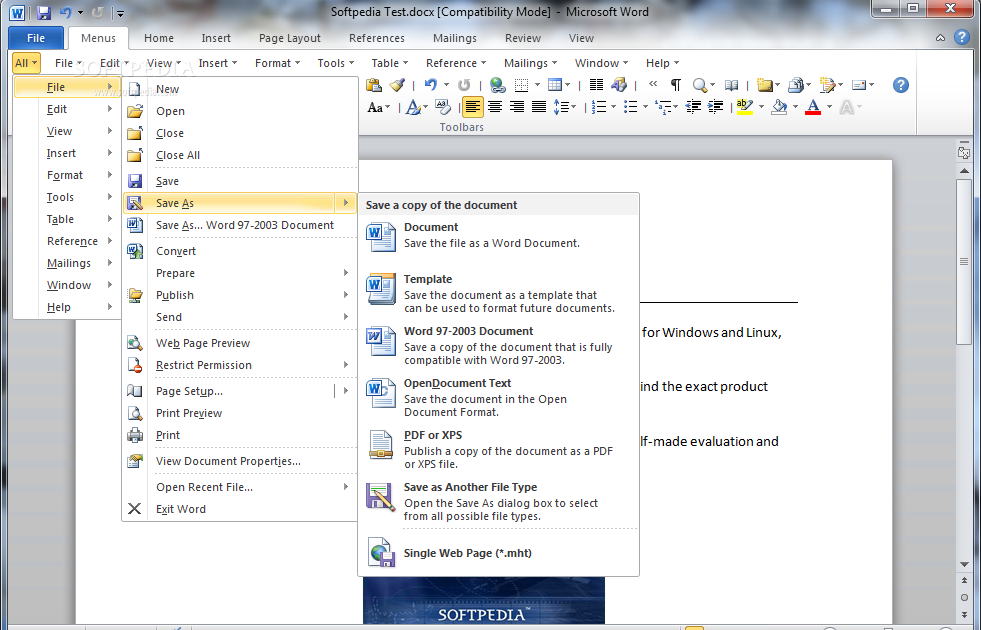Click the WordArt/drawing icon in toolbar
Screen dimensions: 981x630
(x=619, y=85)
